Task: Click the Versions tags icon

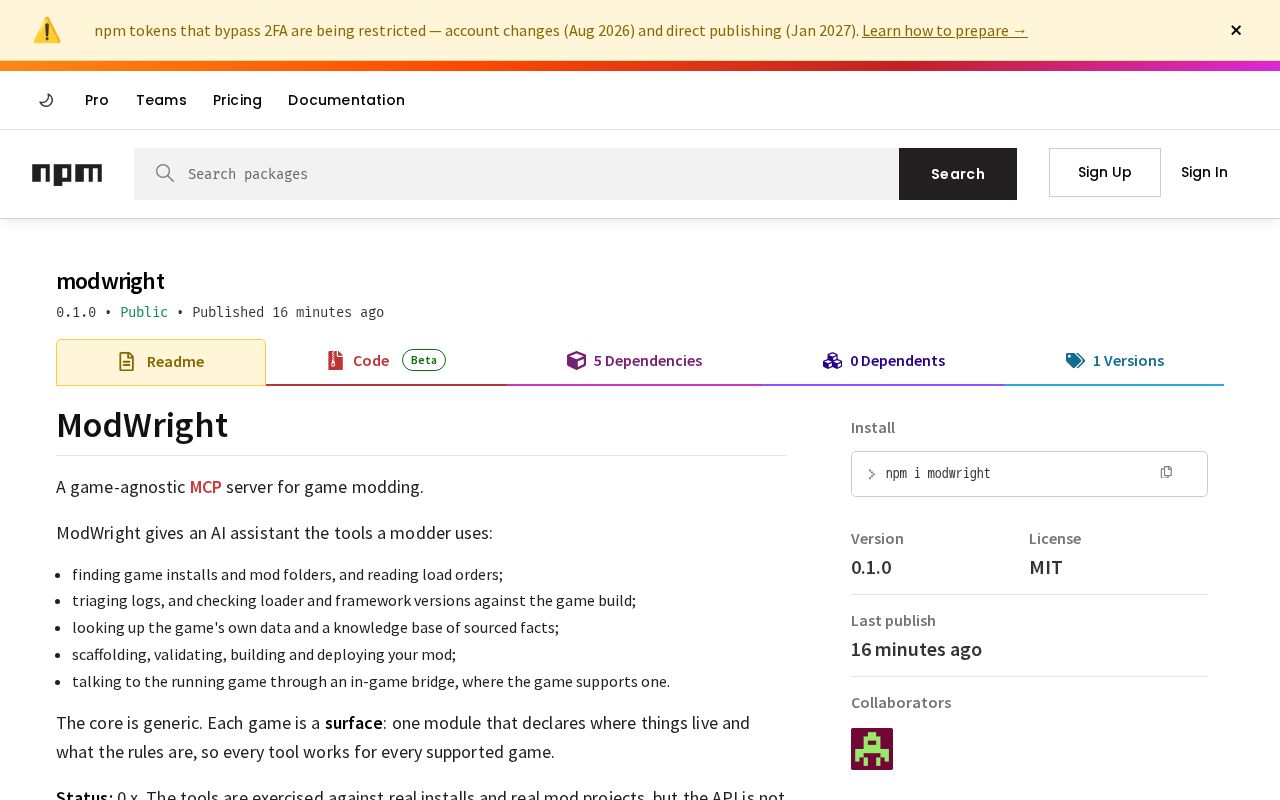Action: pos(1075,361)
